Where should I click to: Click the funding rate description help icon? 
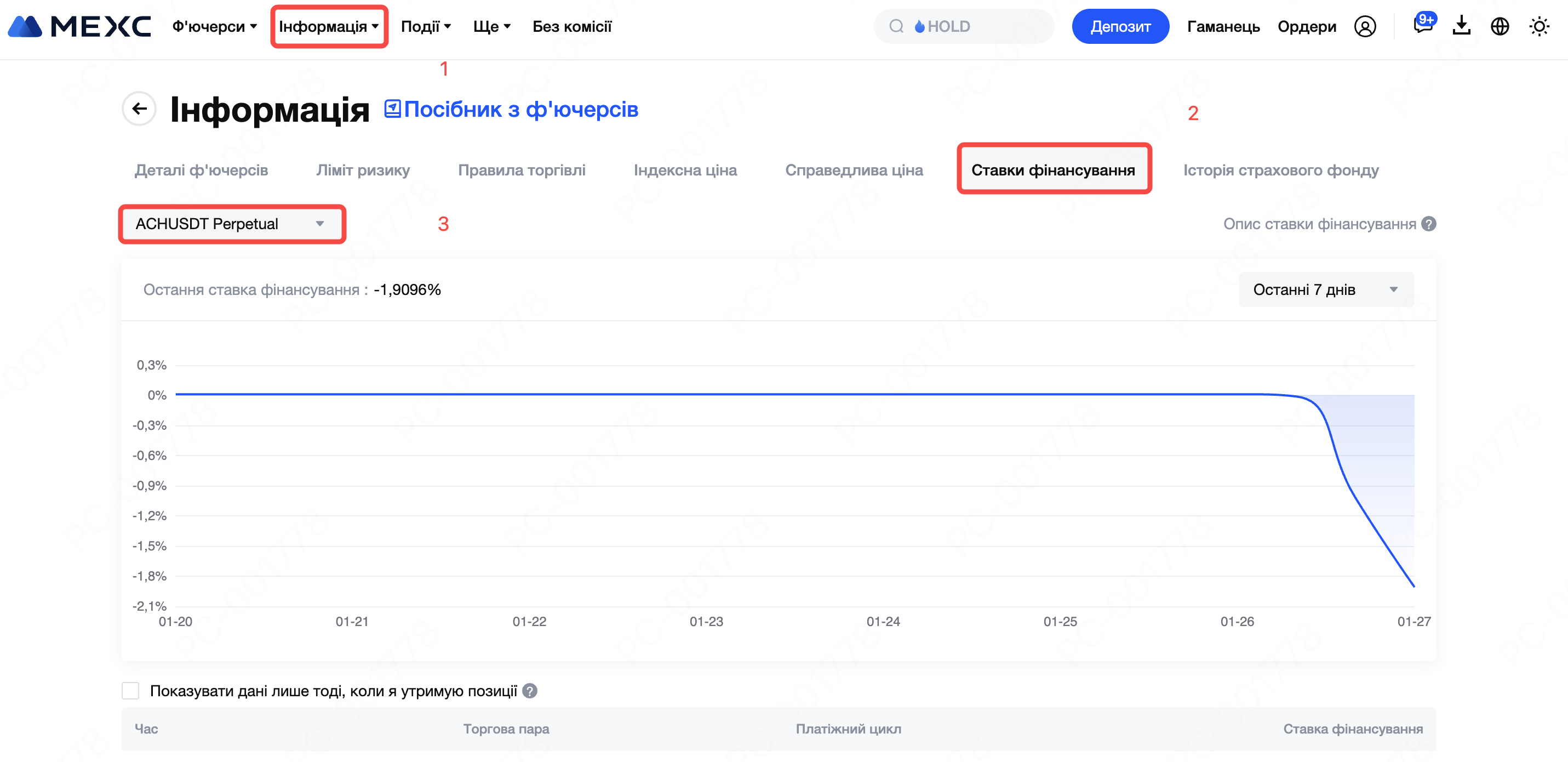(x=1429, y=224)
